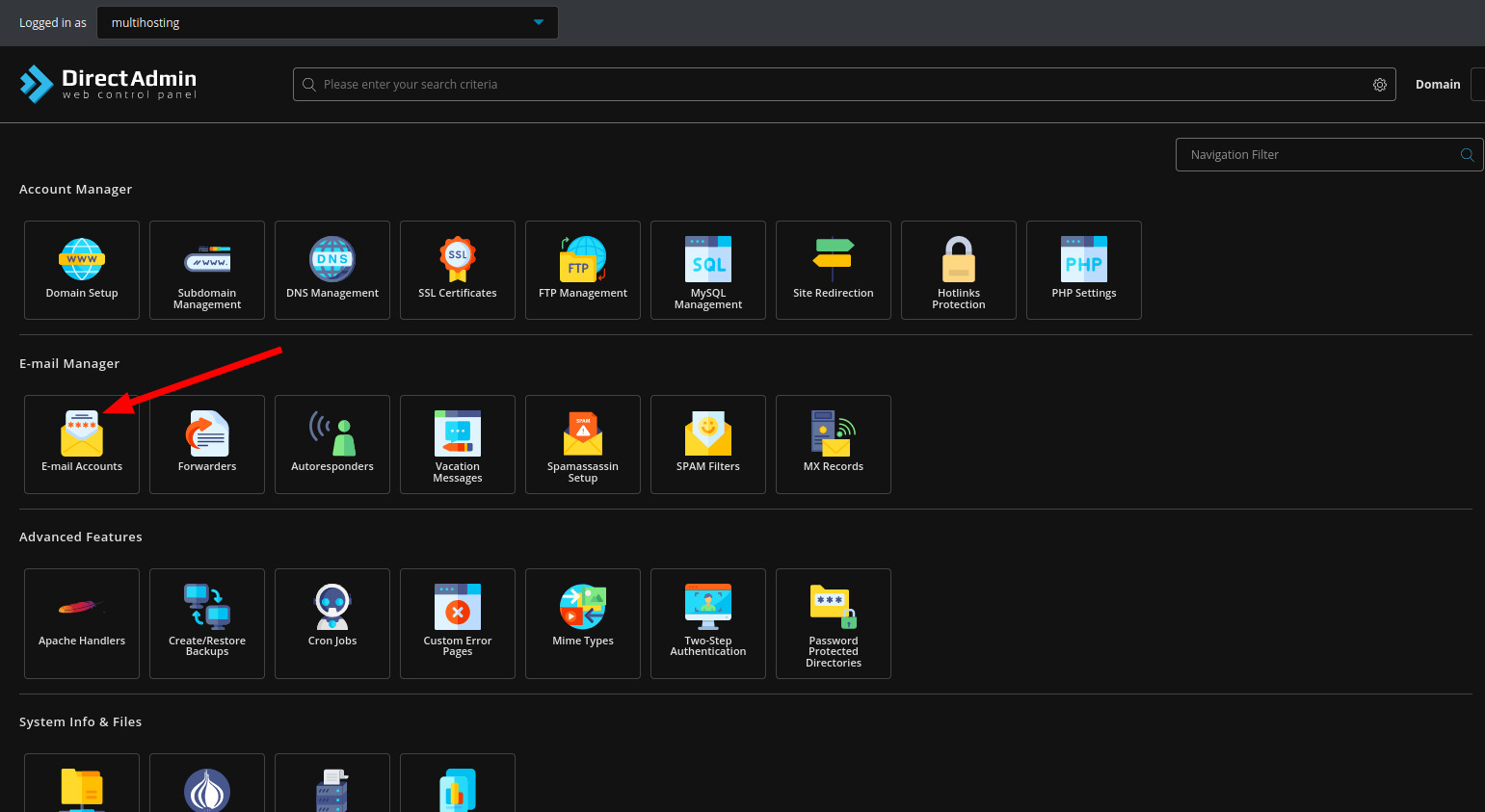This screenshot has height=812, width=1485.
Task: Open Cron Jobs
Action: pyautogui.click(x=332, y=622)
